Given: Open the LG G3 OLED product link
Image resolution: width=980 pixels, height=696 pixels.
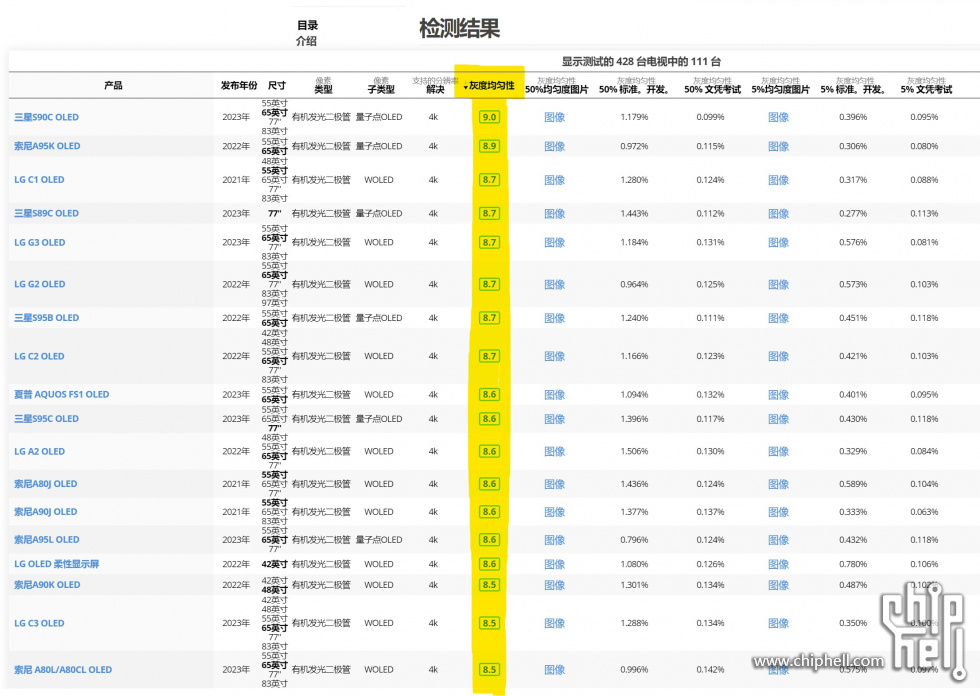Looking at the screenshot, I should 40,242.
